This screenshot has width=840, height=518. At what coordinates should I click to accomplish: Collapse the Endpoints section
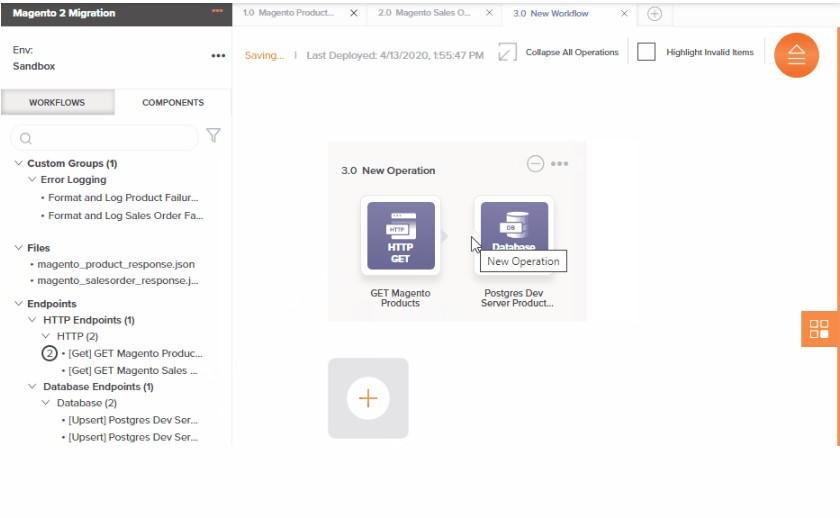(x=18, y=303)
